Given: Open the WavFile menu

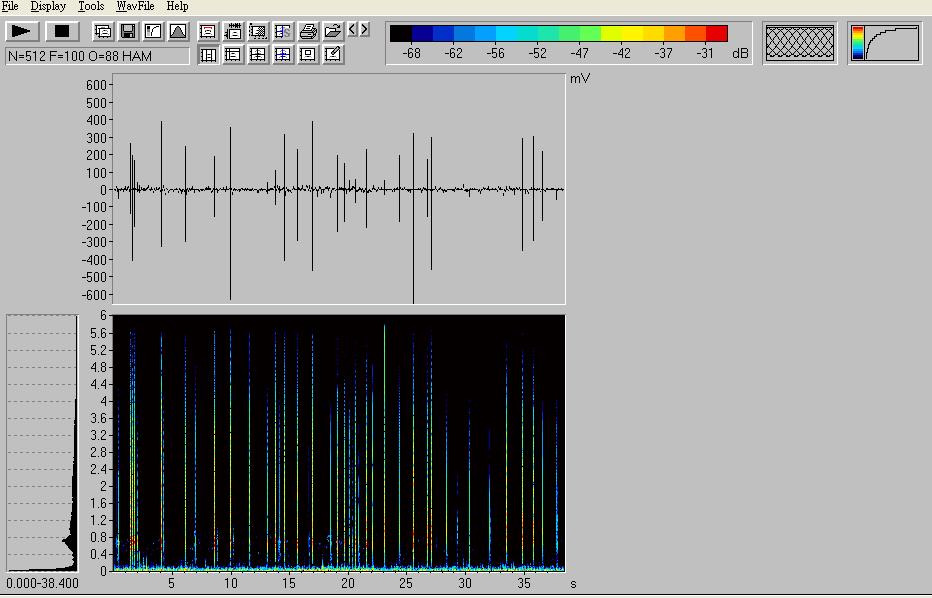Looking at the screenshot, I should click(x=135, y=6).
